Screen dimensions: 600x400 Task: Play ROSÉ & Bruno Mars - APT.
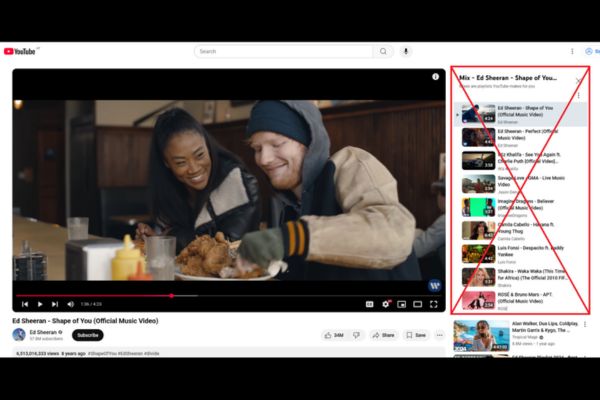[x=520, y=301]
